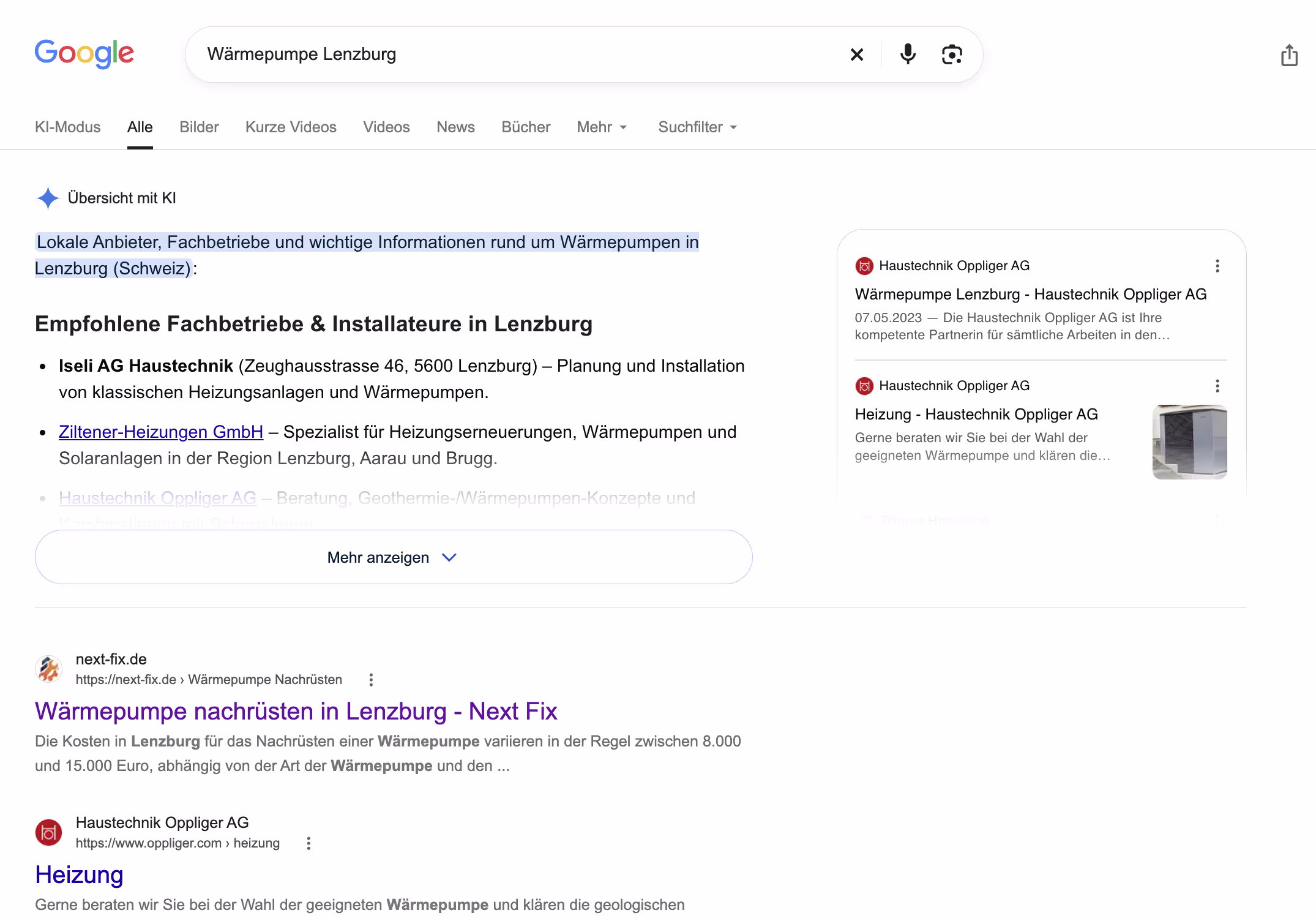
Task: Open Wärmepumpe Lenzburg - Haustechnik Oppliger AG card
Action: coord(1031,295)
